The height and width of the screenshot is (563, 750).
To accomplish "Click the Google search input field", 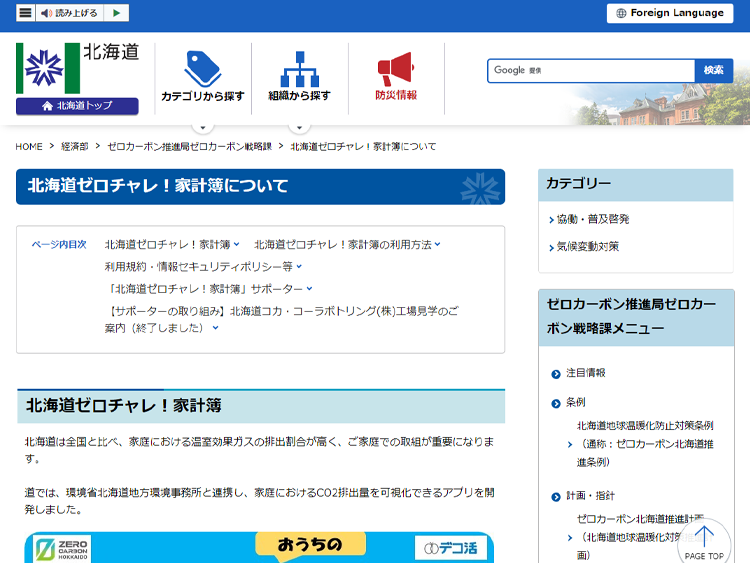I will 591,71.
